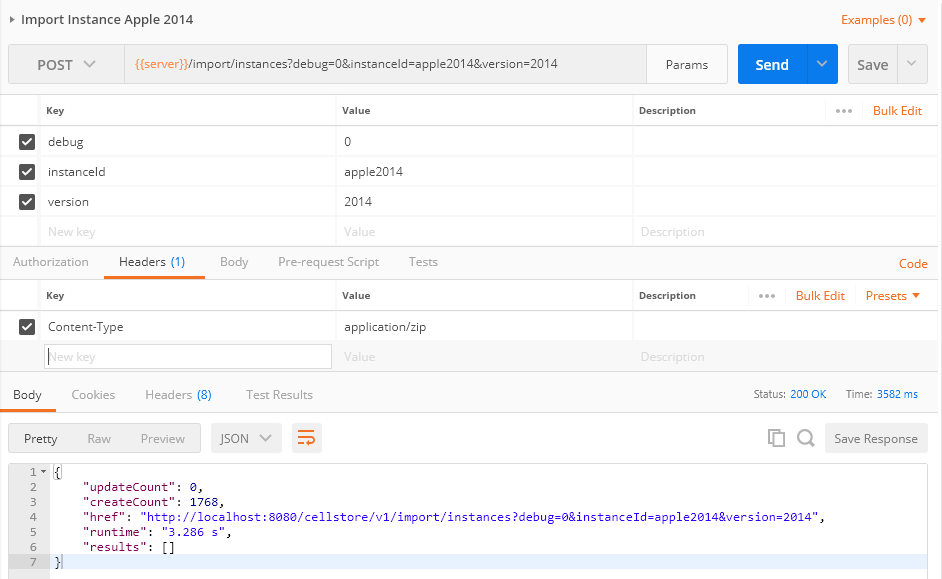Focus the request URL field
The height and width of the screenshot is (579, 942).
[385, 64]
